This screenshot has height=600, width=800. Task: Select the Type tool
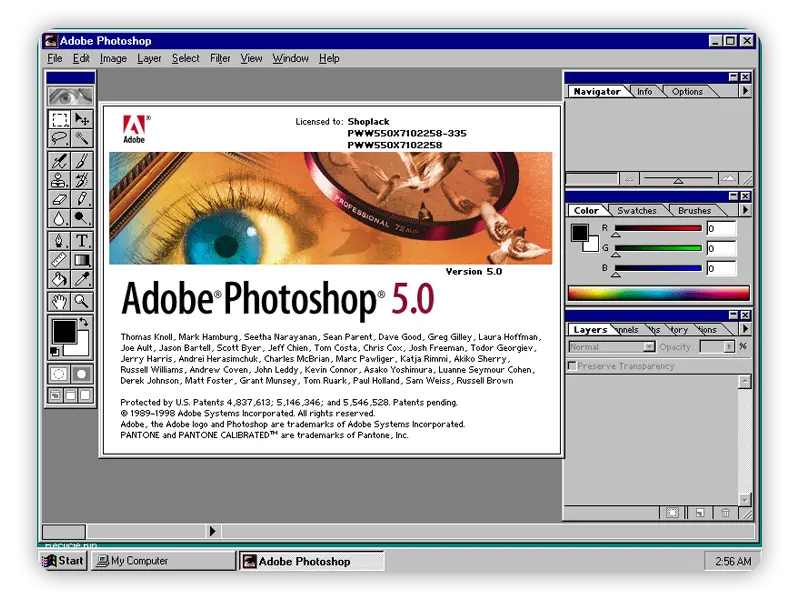coord(82,240)
